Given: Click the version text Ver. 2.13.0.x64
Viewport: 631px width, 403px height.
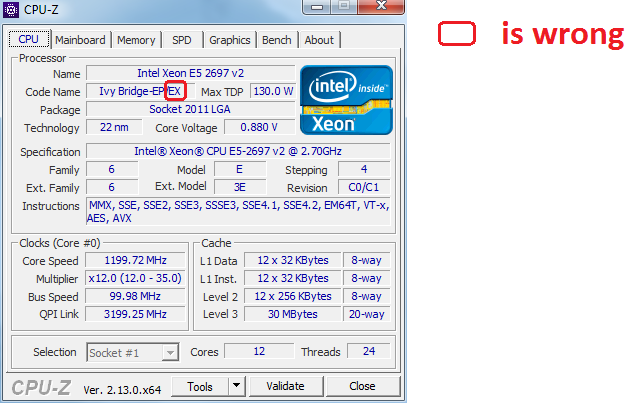Looking at the screenshot, I should point(122,390).
